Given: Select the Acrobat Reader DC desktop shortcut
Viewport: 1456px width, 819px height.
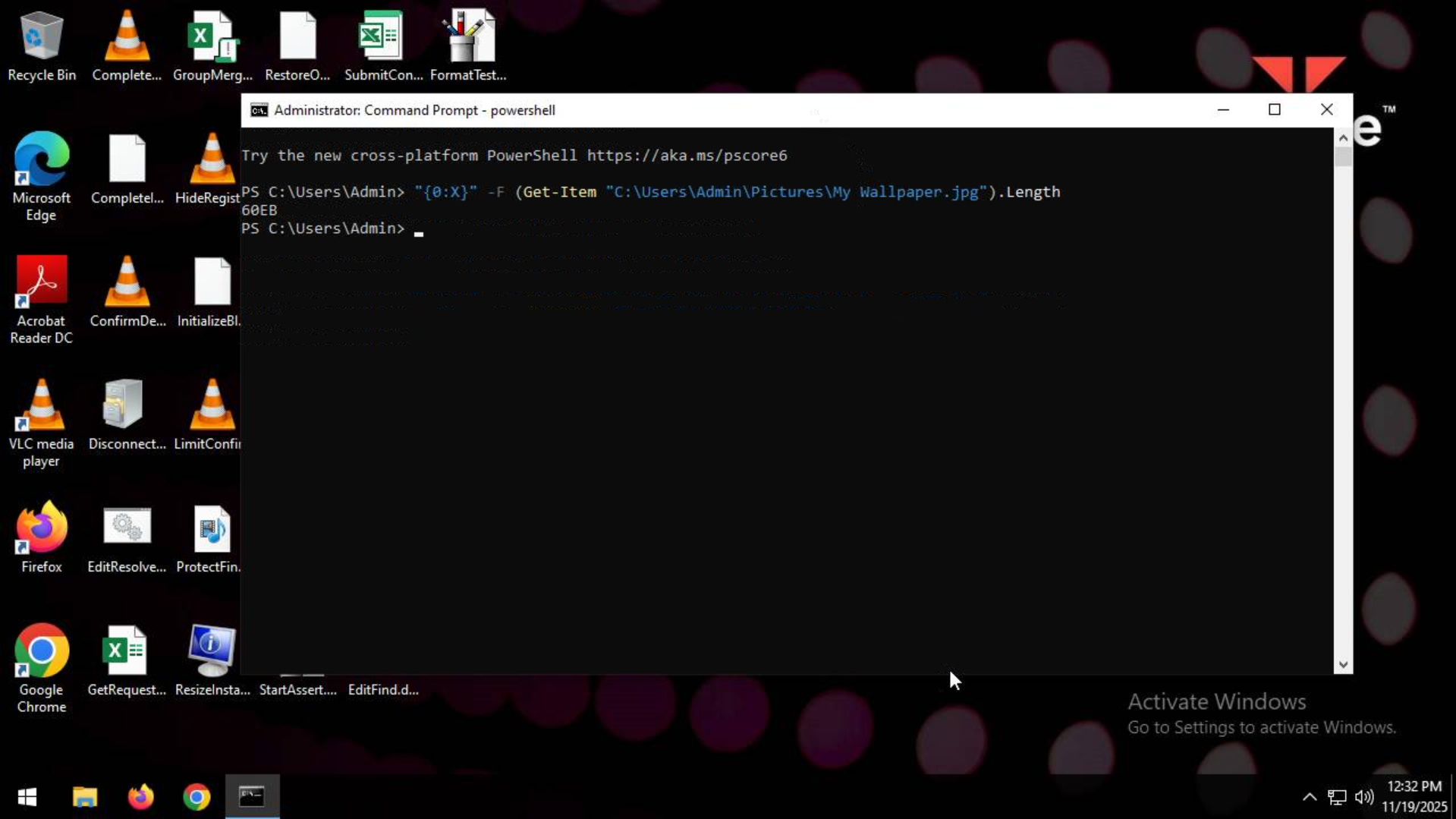Looking at the screenshot, I should pyautogui.click(x=42, y=300).
